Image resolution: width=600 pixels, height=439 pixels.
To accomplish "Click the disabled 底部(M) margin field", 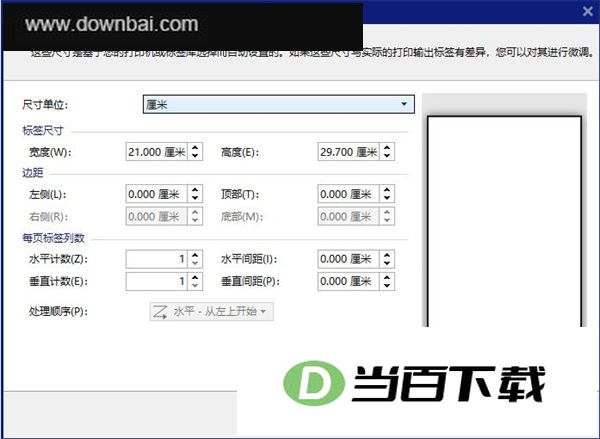I will [x=349, y=216].
